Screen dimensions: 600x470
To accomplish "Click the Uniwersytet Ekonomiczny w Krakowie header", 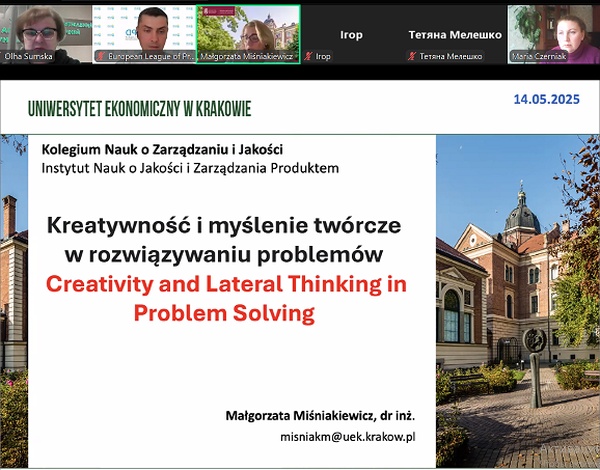I will pos(140,108).
